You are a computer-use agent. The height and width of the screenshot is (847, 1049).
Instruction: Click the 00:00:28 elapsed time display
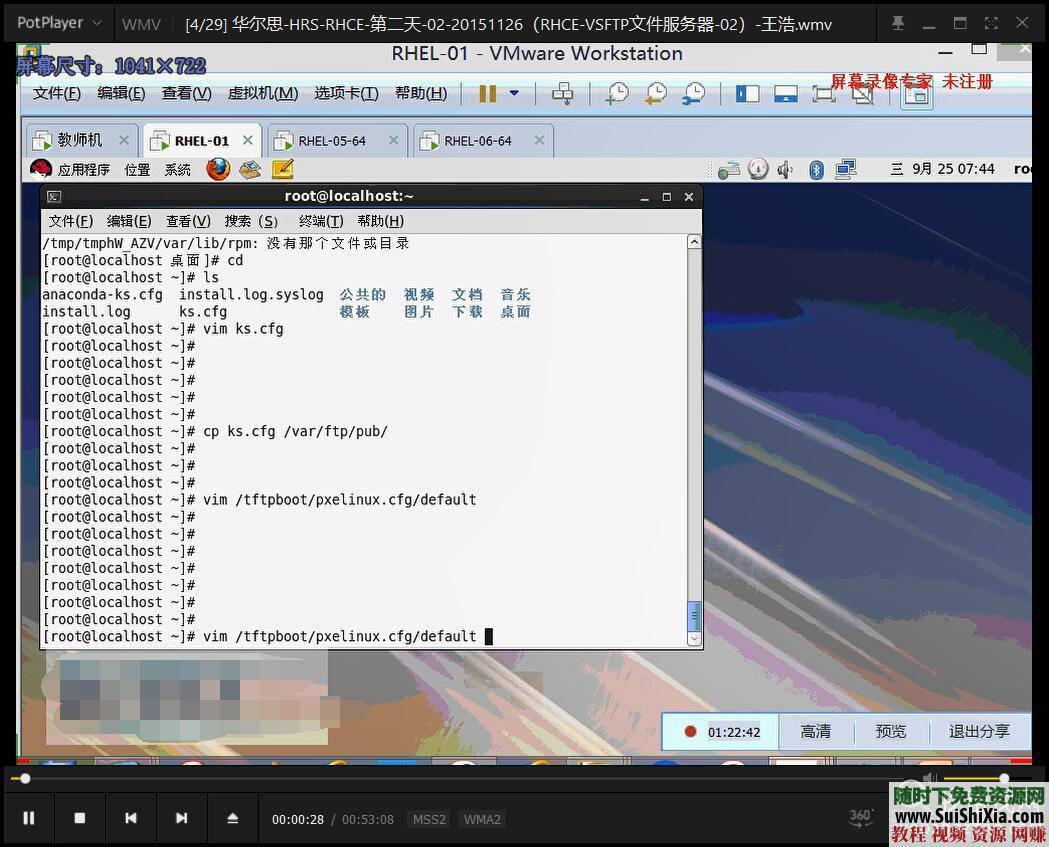[x=298, y=820]
